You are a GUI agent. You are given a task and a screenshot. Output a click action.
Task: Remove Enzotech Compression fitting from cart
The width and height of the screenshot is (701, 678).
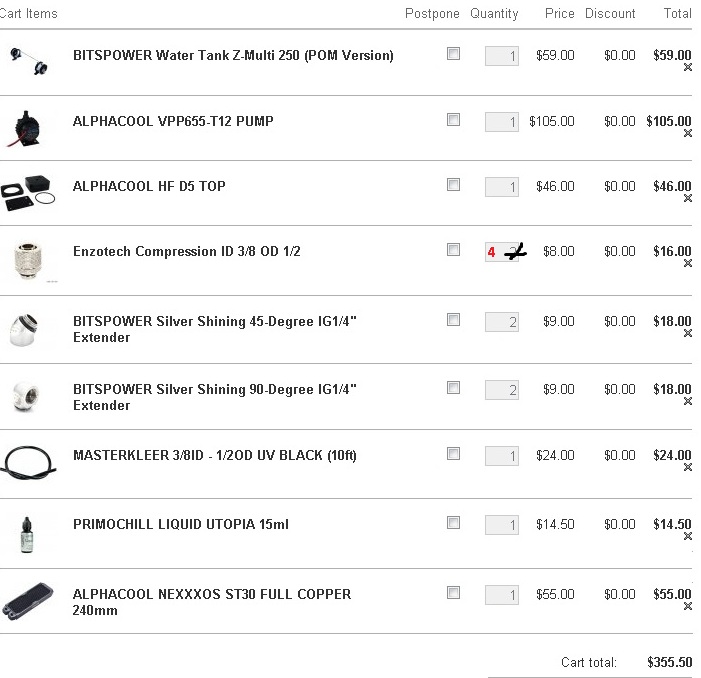(x=688, y=263)
